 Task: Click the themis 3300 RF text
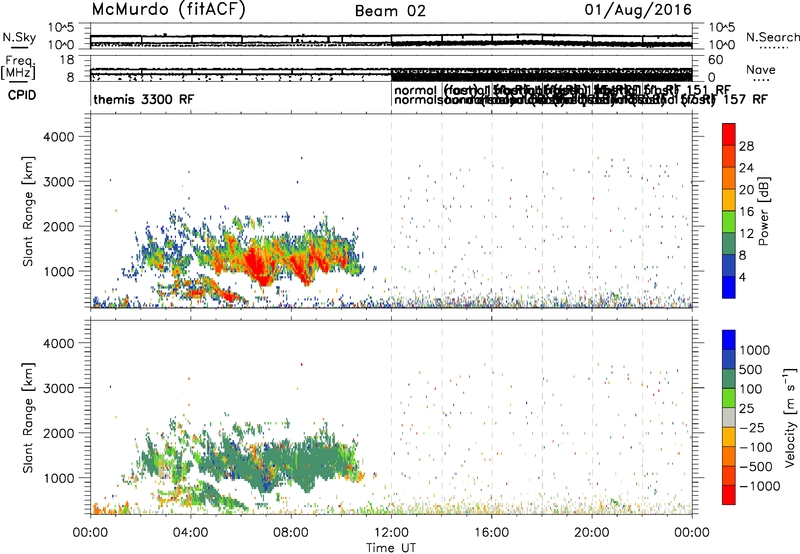click(144, 99)
